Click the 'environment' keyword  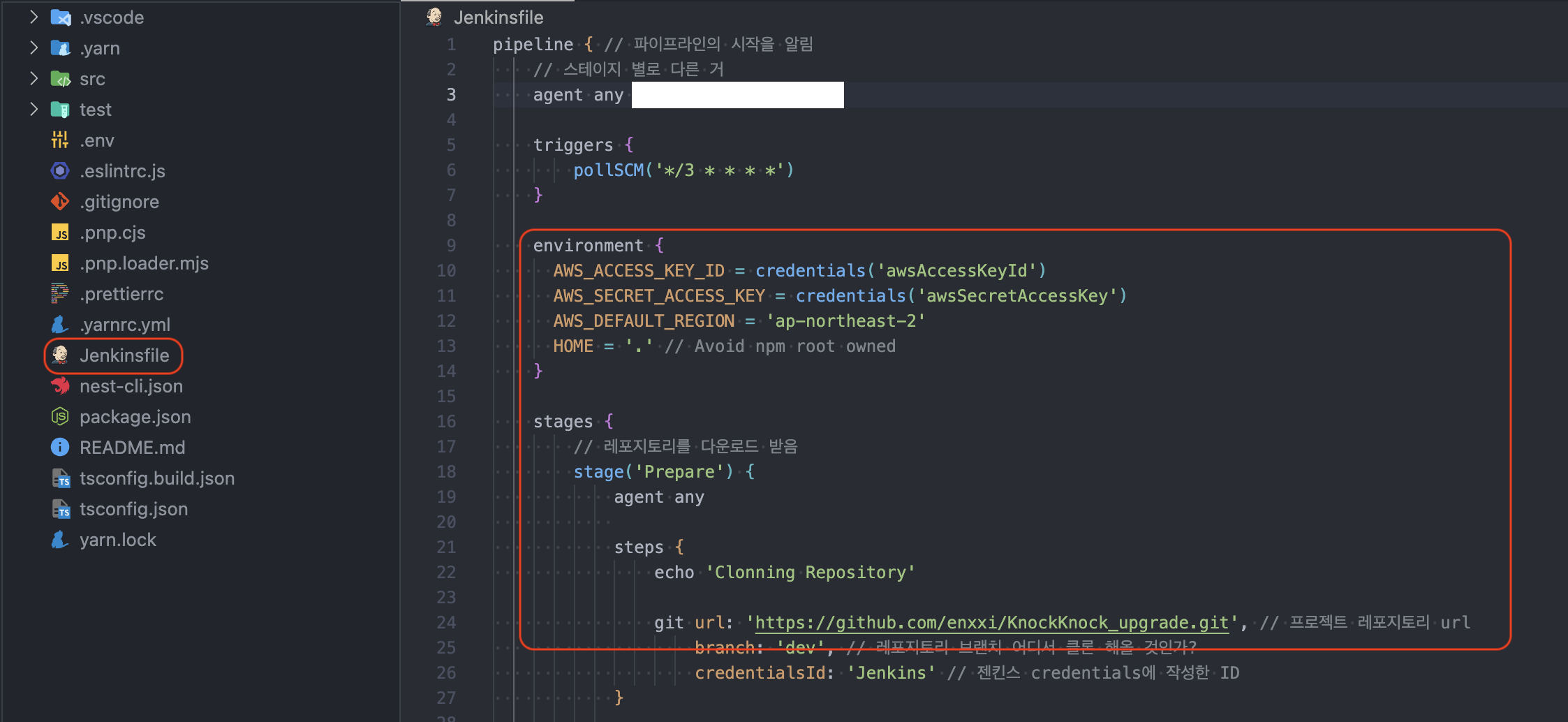tap(588, 245)
